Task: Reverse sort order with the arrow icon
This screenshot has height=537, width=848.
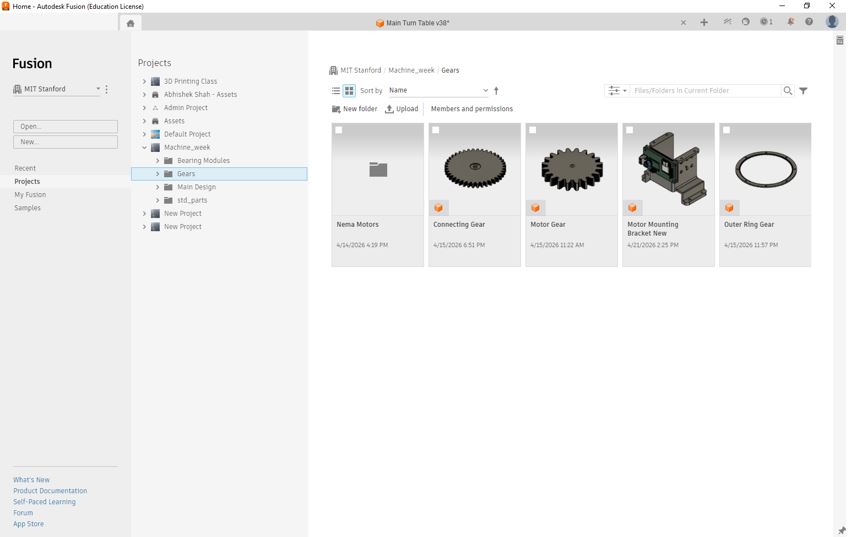Action: coord(496,91)
